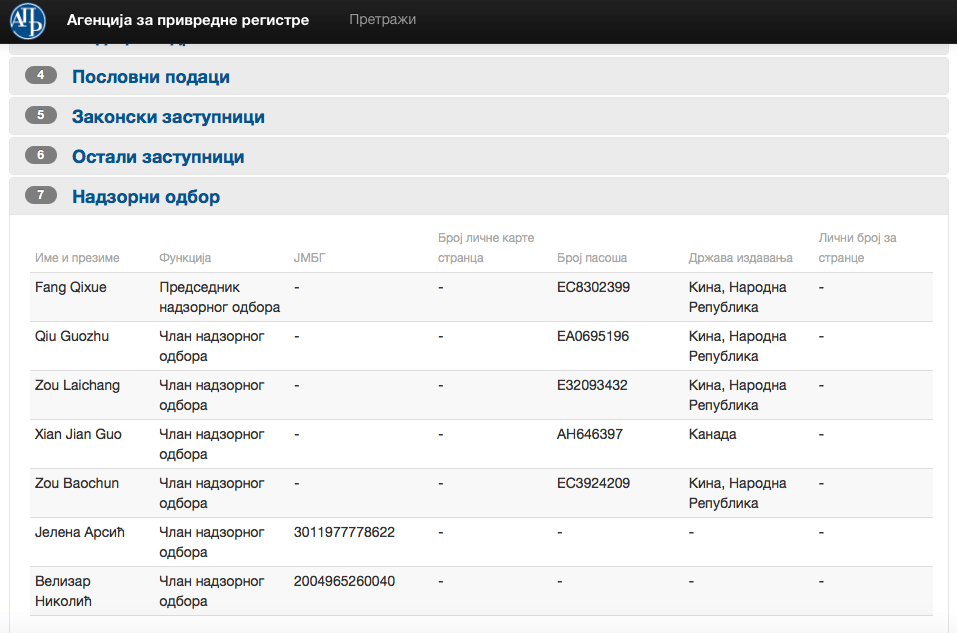Click the Канада country cell
The height and width of the screenshot is (633, 957).
(712, 435)
